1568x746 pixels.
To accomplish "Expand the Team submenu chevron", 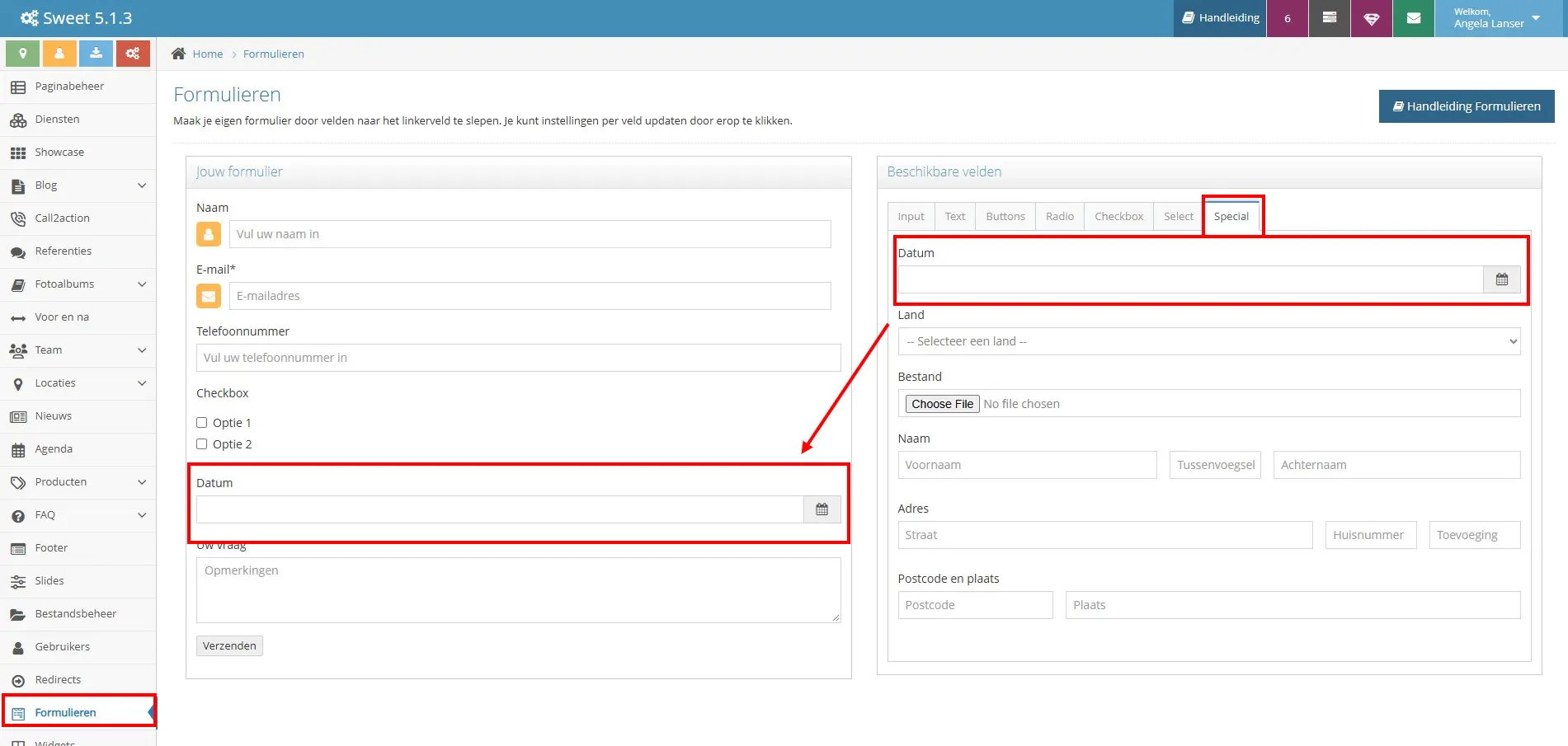I will coord(142,350).
